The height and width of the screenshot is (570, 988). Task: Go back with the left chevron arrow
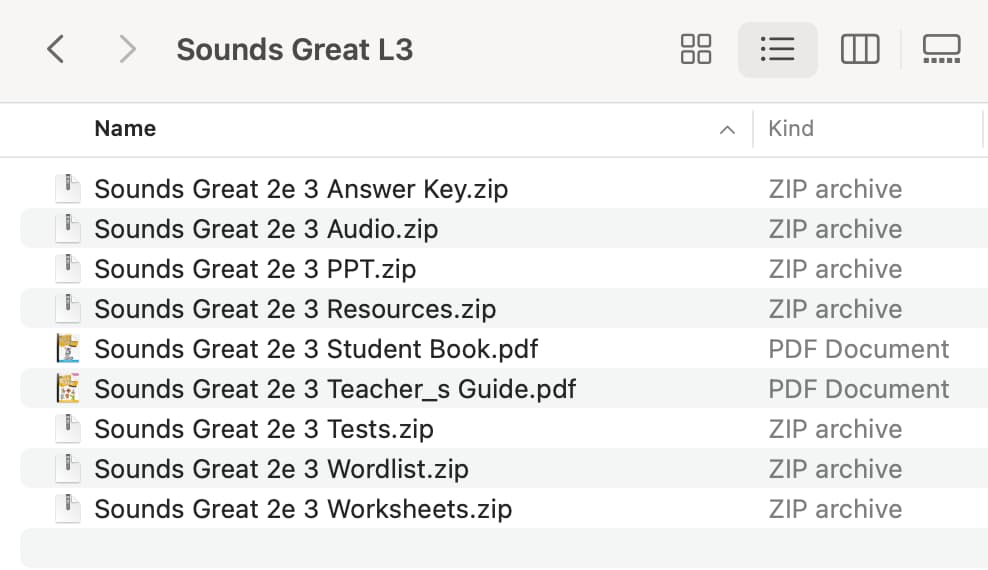56,49
